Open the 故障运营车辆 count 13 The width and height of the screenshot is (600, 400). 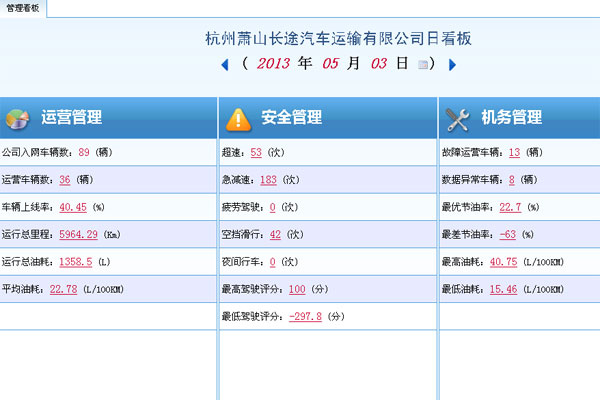(514, 152)
